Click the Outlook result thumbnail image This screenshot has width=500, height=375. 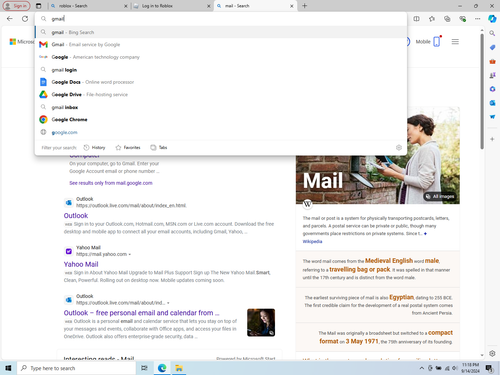click(x=261, y=322)
